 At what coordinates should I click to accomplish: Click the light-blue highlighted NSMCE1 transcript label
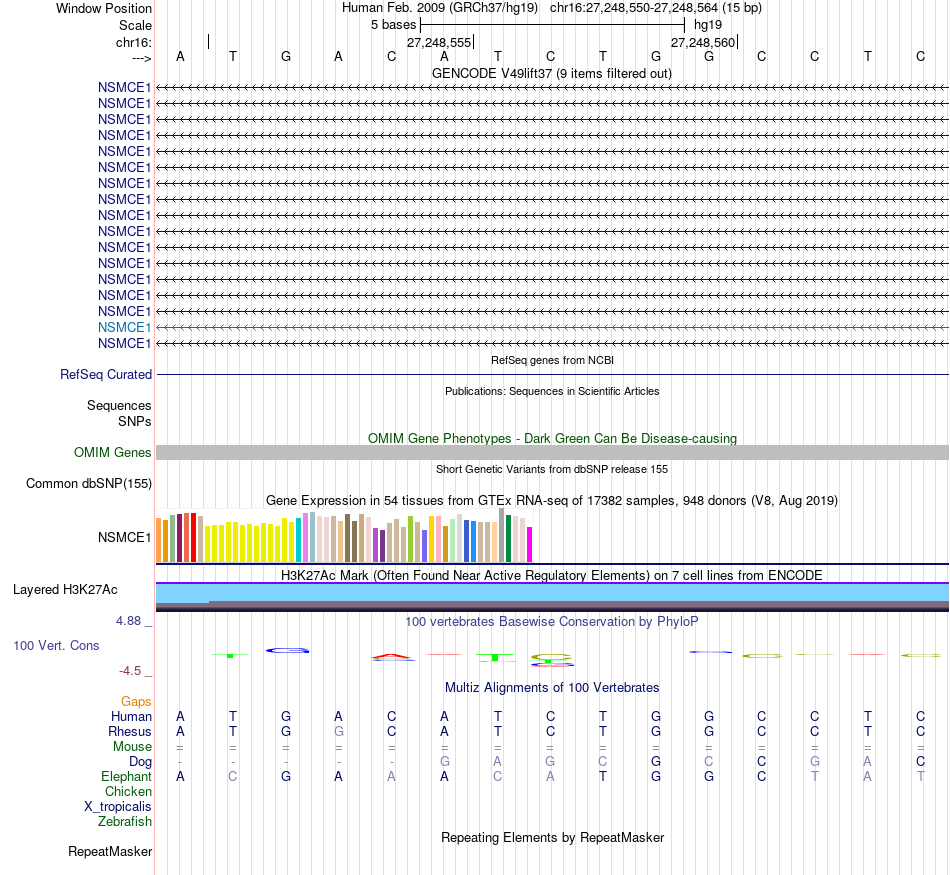coord(124,327)
